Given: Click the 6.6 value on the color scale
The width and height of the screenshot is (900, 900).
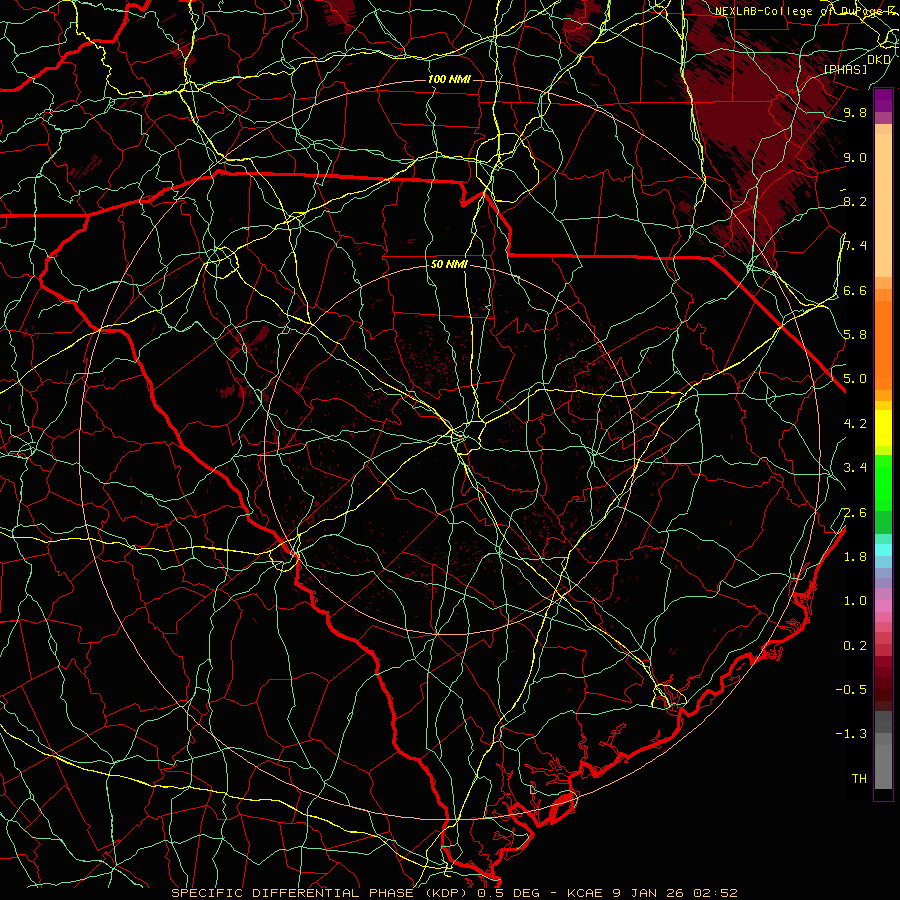Looking at the screenshot, I should 855,290.
